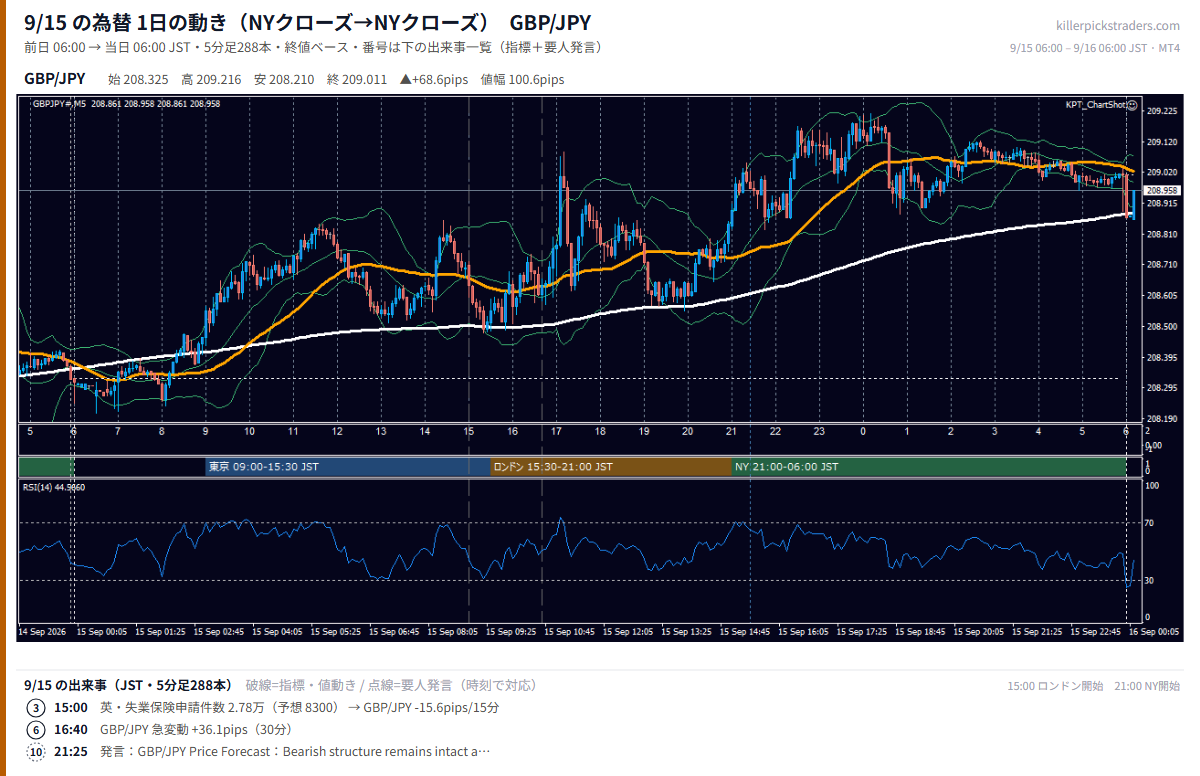The height and width of the screenshot is (776, 1200).
Task: Click the hour label 12 under the chart
Action: tap(337, 431)
